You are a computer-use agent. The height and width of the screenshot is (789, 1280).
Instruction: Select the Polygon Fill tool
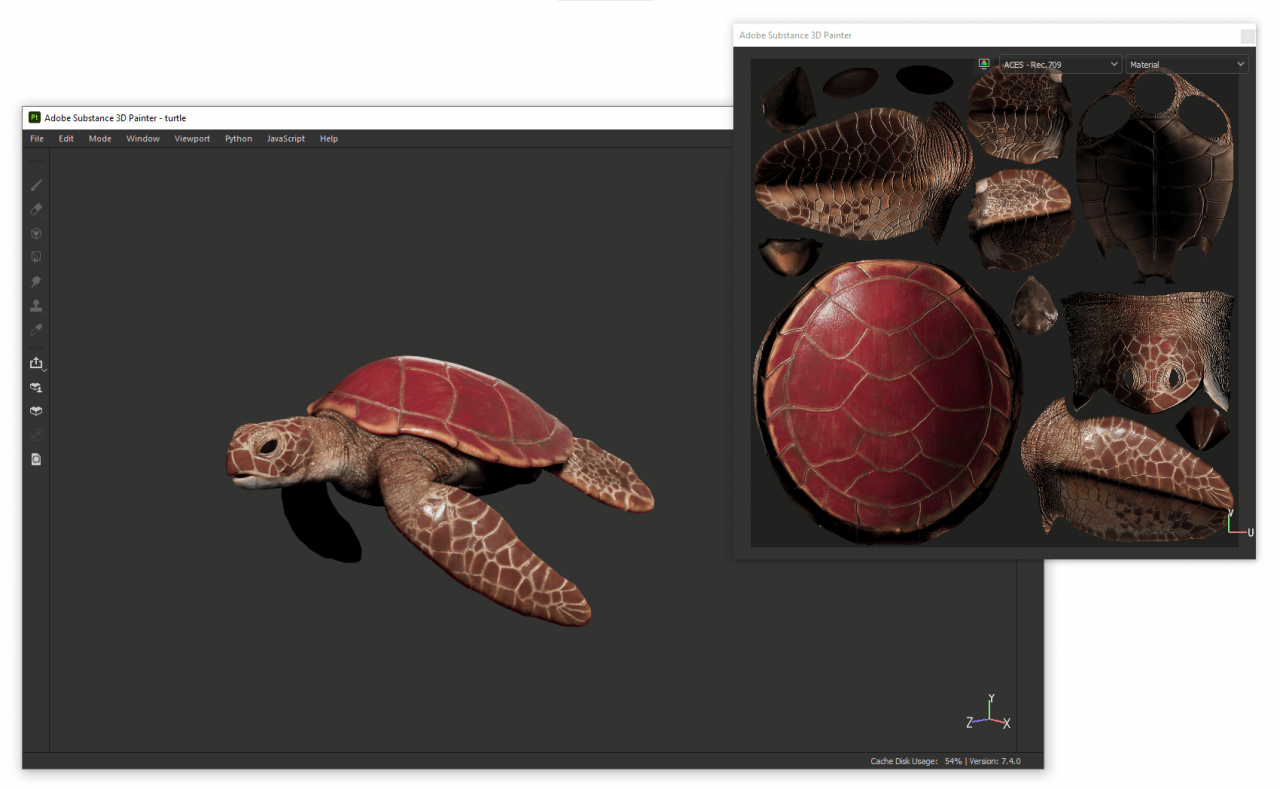click(36, 258)
